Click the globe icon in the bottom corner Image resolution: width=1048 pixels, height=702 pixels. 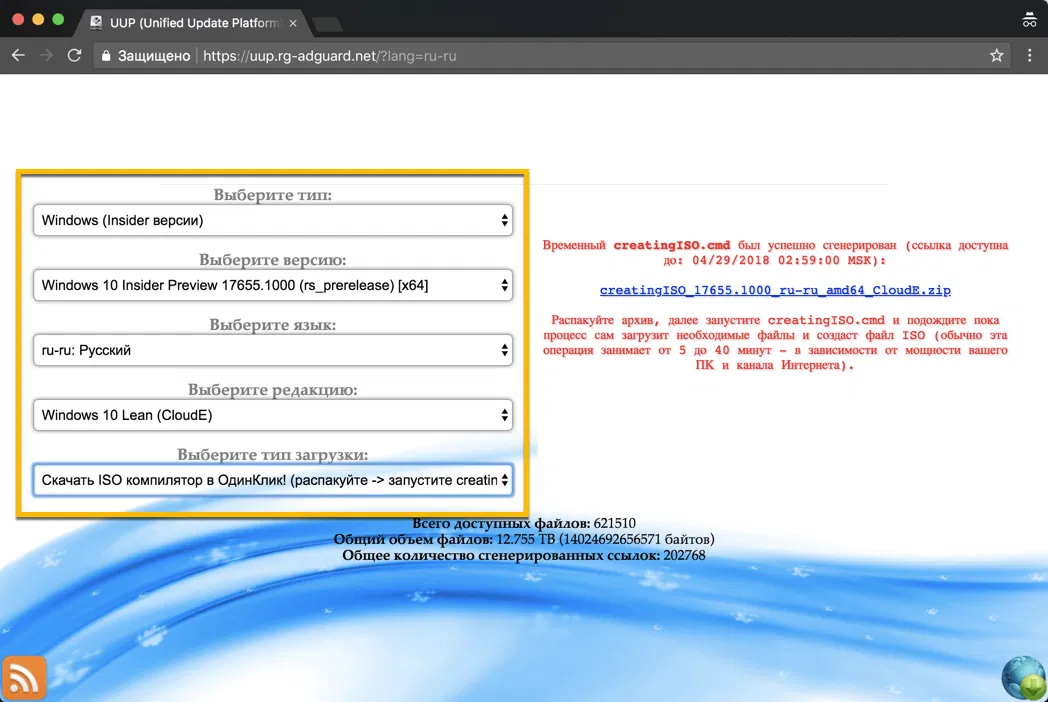coord(1021,677)
